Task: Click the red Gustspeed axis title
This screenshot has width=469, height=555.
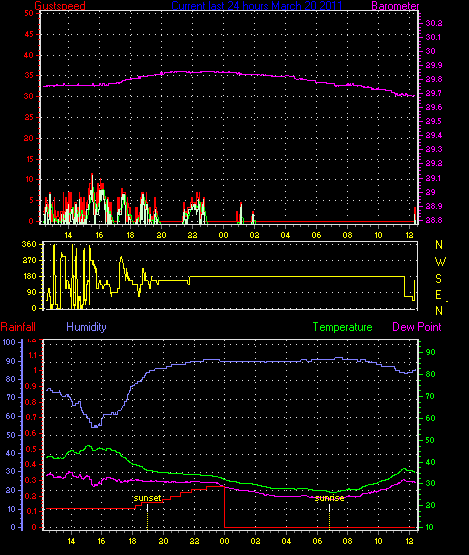Action: coord(60,5)
